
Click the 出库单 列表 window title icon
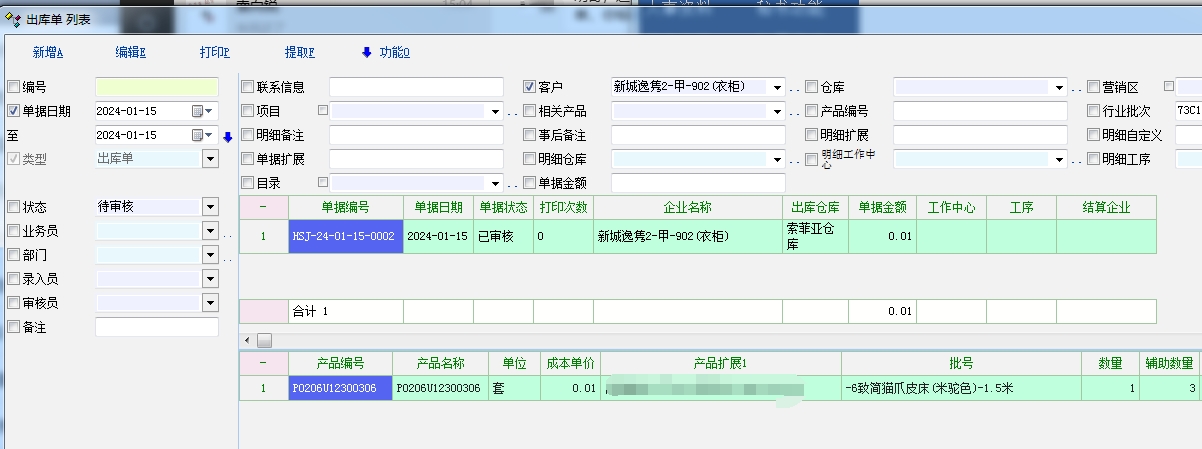click(x=13, y=19)
